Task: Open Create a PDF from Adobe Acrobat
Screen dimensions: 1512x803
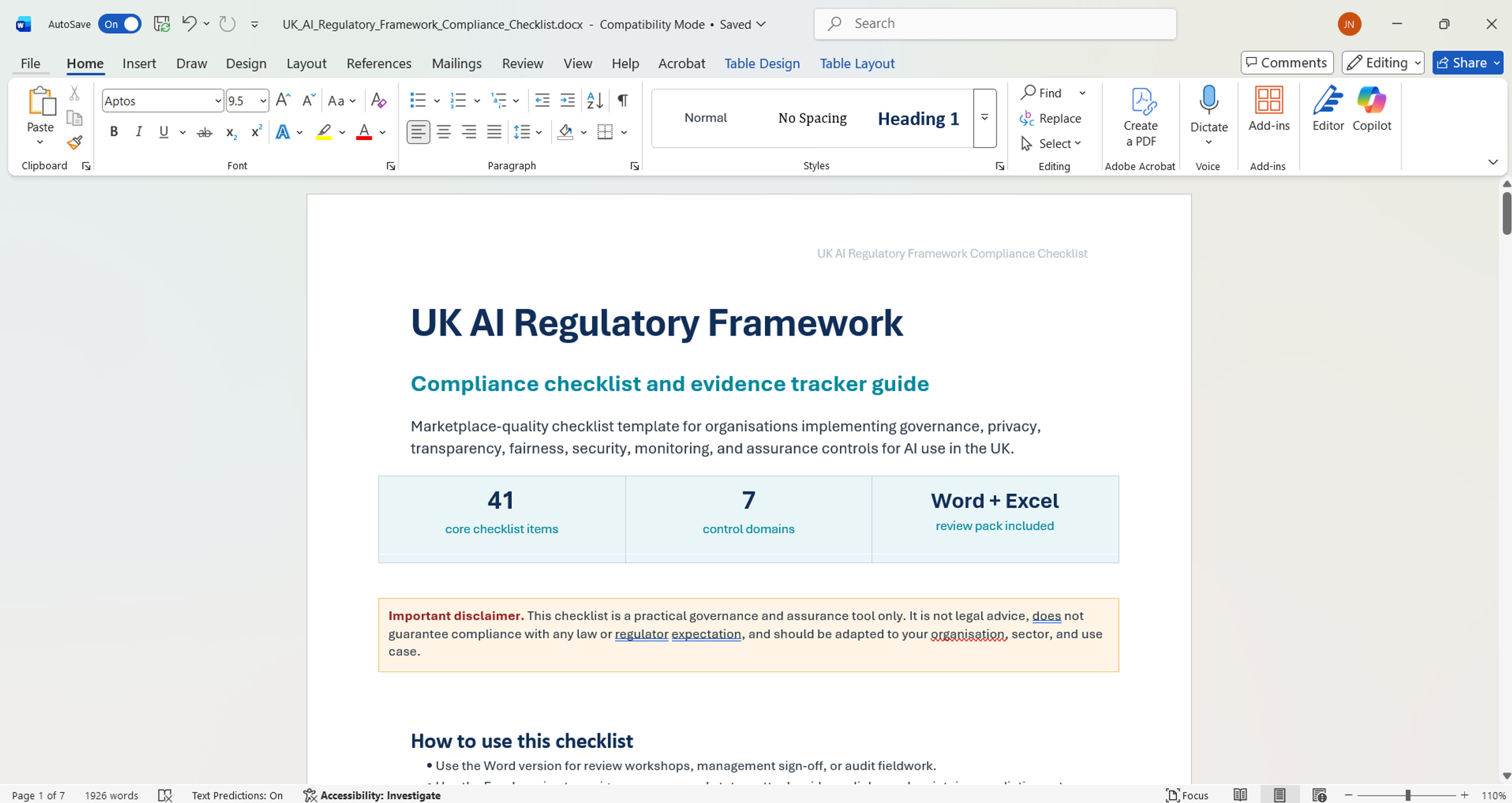Action: [x=1140, y=117]
